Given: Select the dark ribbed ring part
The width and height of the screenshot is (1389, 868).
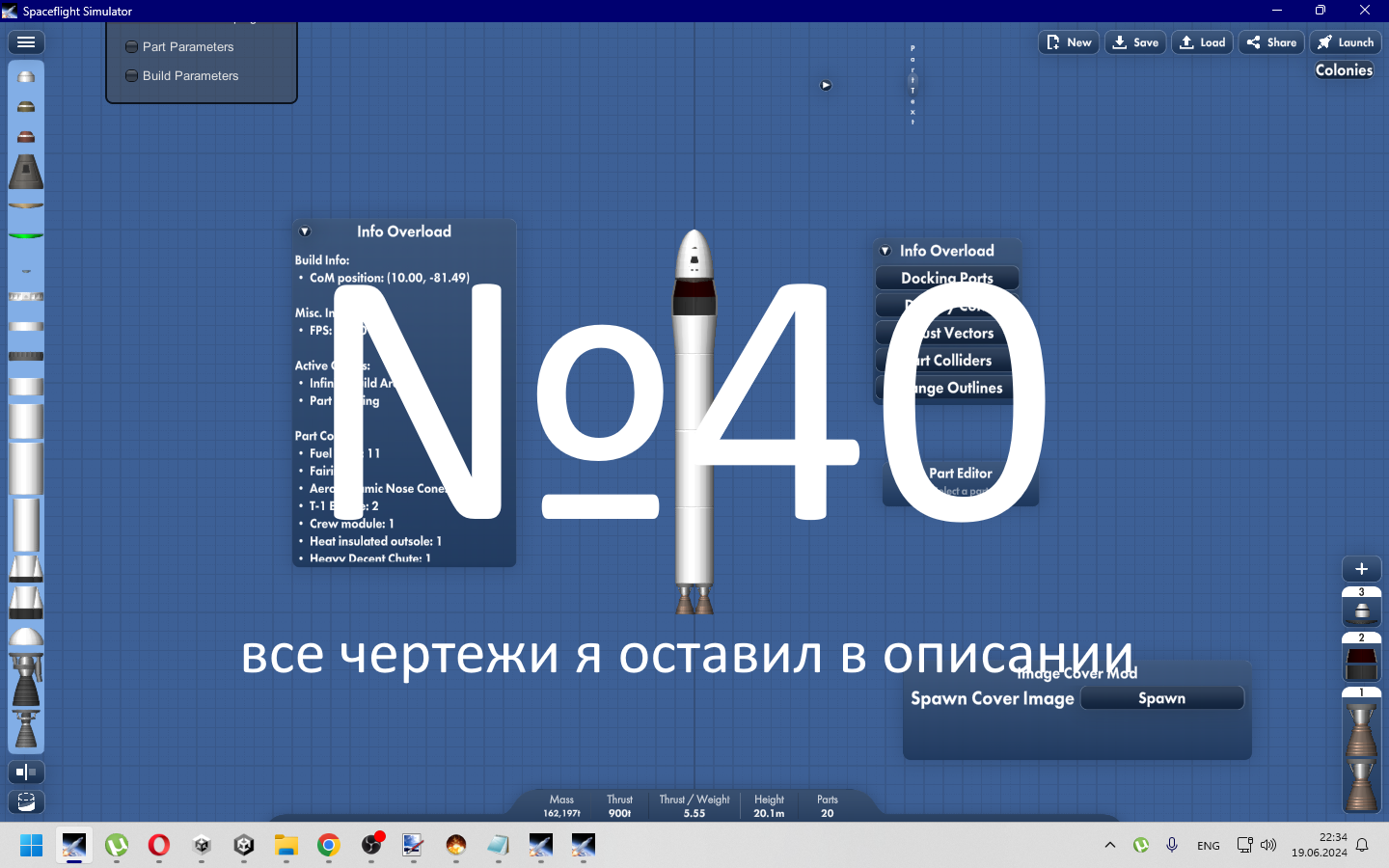Looking at the screenshot, I should 26,356.
